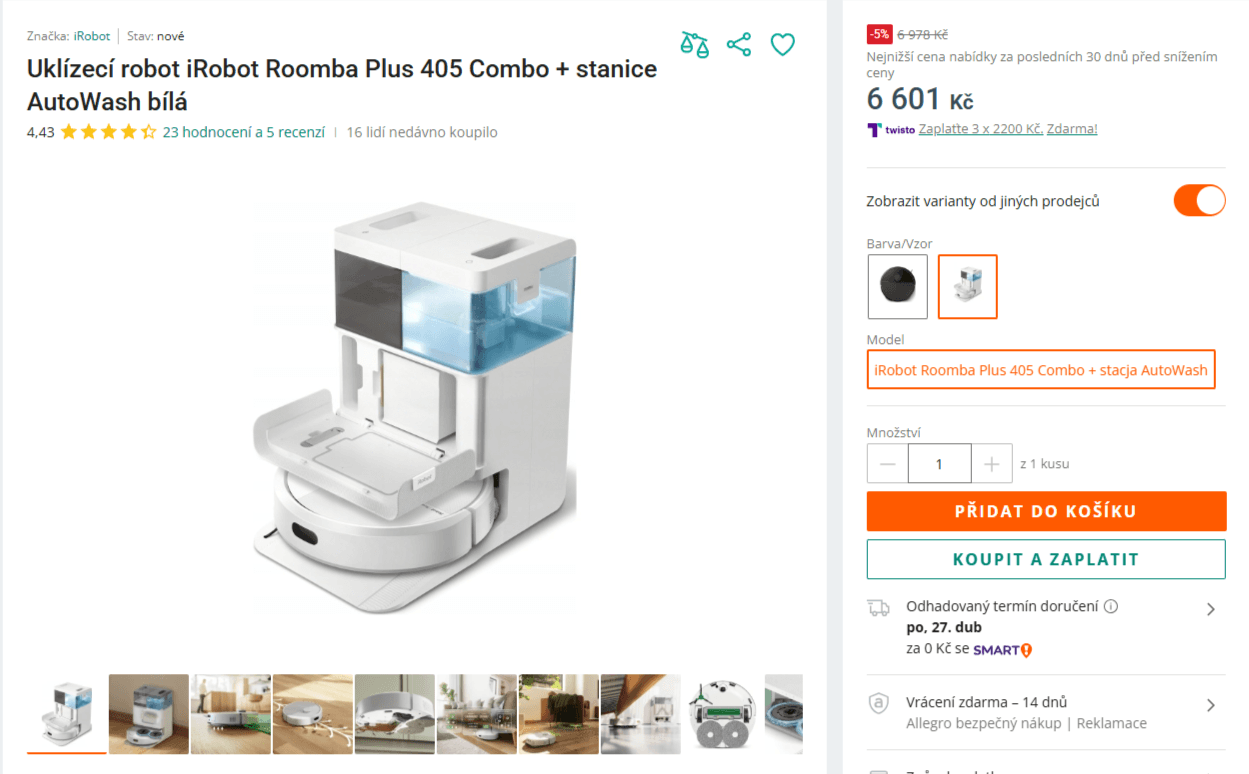Open info icon next to Odhadovaný termín doručení
The width and height of the screenshot is (1249, 774).
click(x=1111, y=606)
